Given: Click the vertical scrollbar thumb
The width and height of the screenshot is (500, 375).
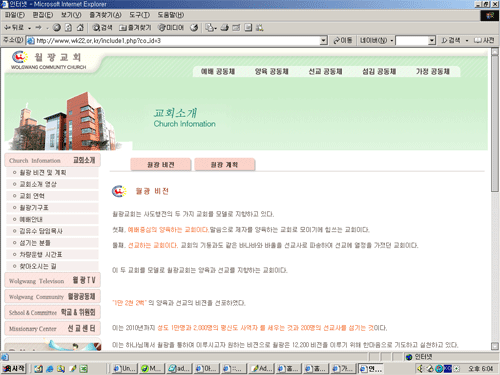Looking at the screenshot, I should pos(495,124).
